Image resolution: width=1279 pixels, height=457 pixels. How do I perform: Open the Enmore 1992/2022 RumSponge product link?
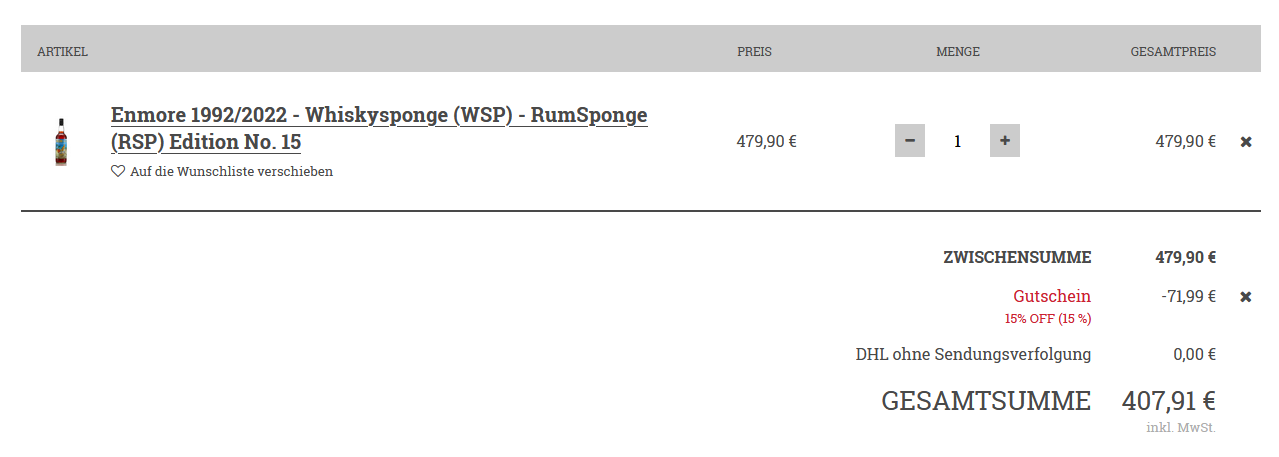[x=379, y=128]
